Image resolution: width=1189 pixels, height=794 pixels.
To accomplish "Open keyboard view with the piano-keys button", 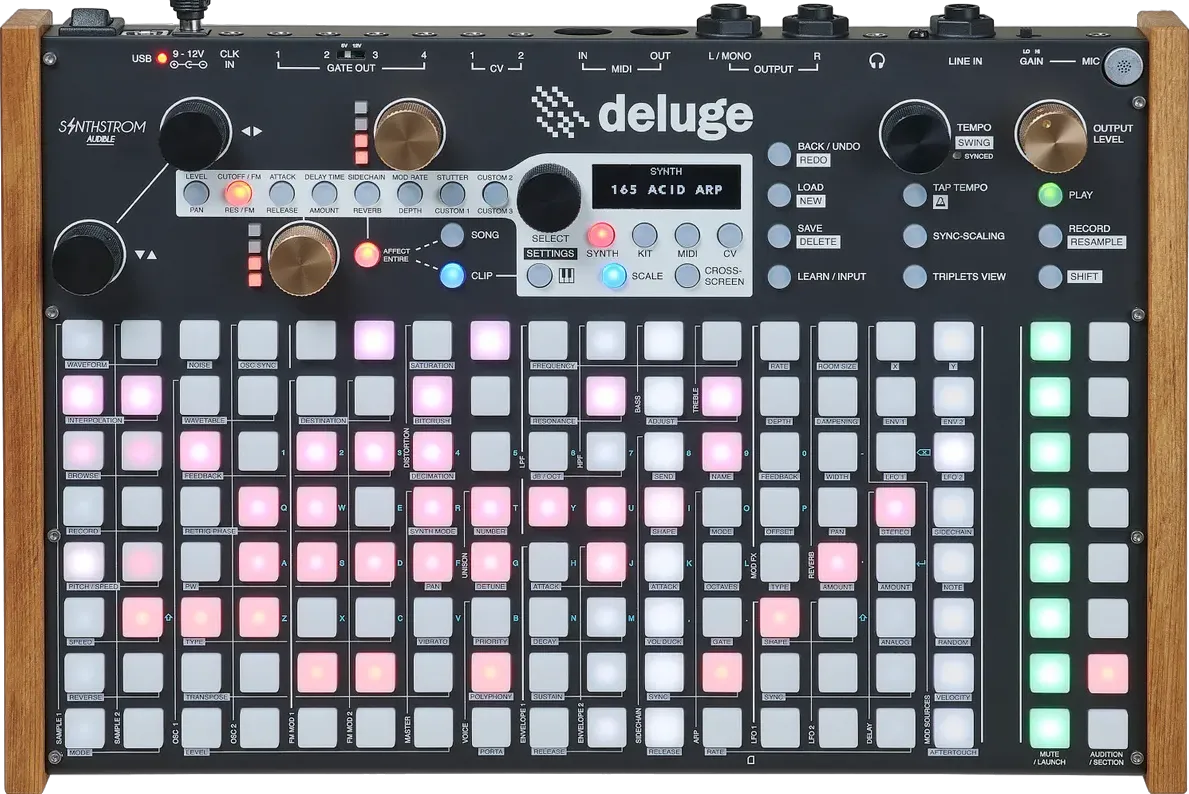I will tap(540, 275).
